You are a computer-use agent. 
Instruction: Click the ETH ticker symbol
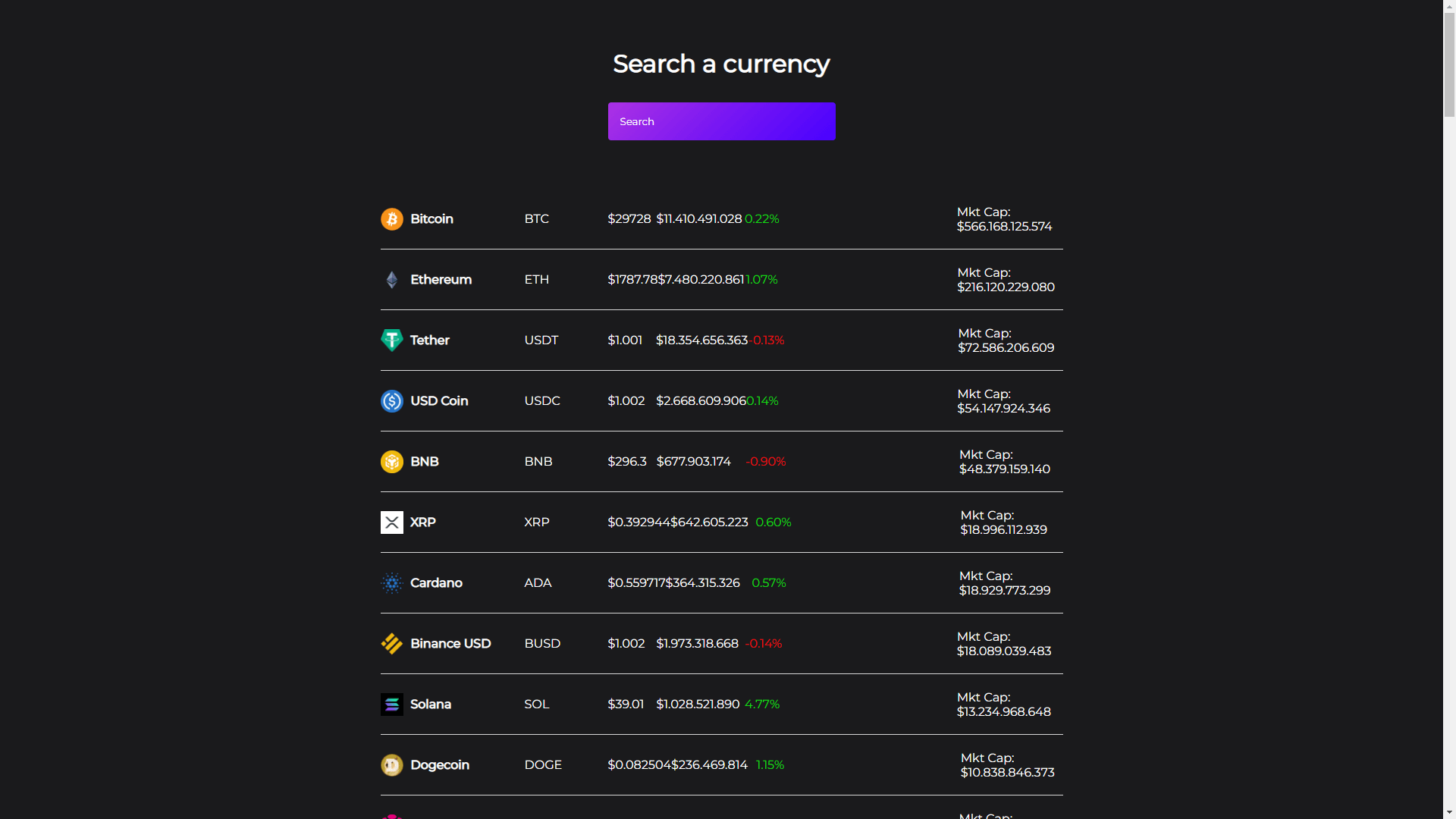536,280
